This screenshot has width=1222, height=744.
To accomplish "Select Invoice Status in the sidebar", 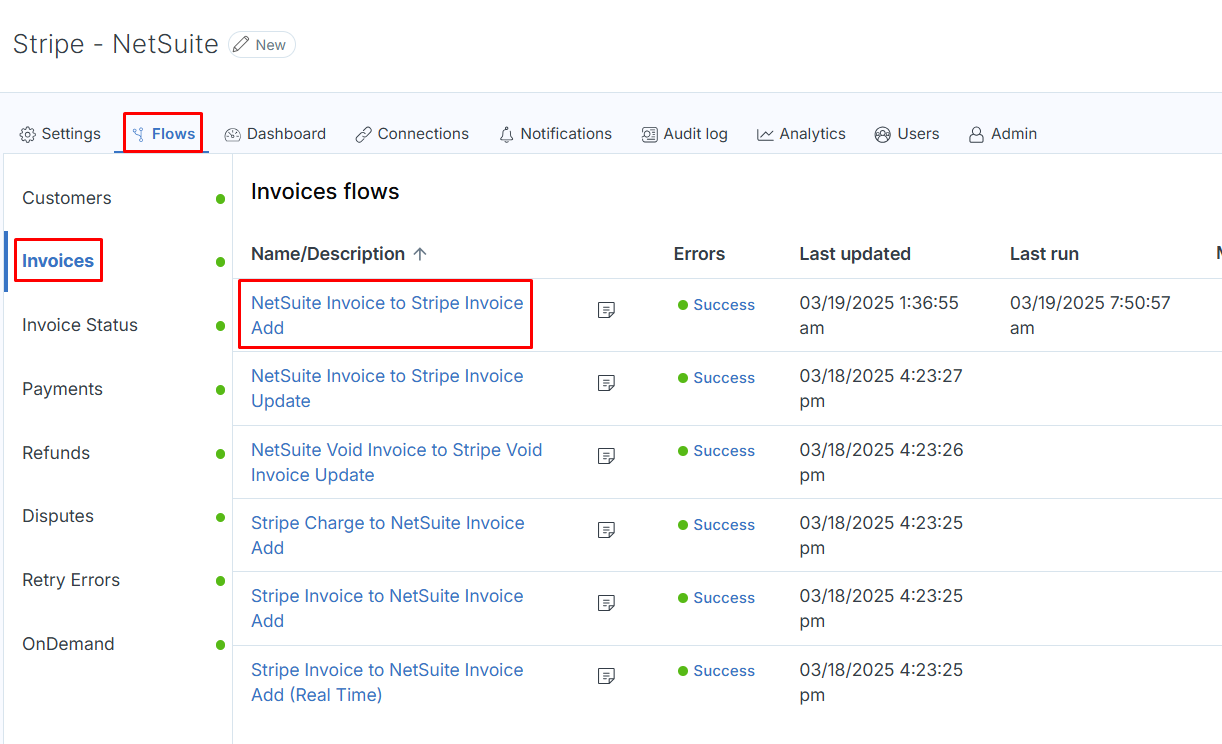I will tap(80, 325).
